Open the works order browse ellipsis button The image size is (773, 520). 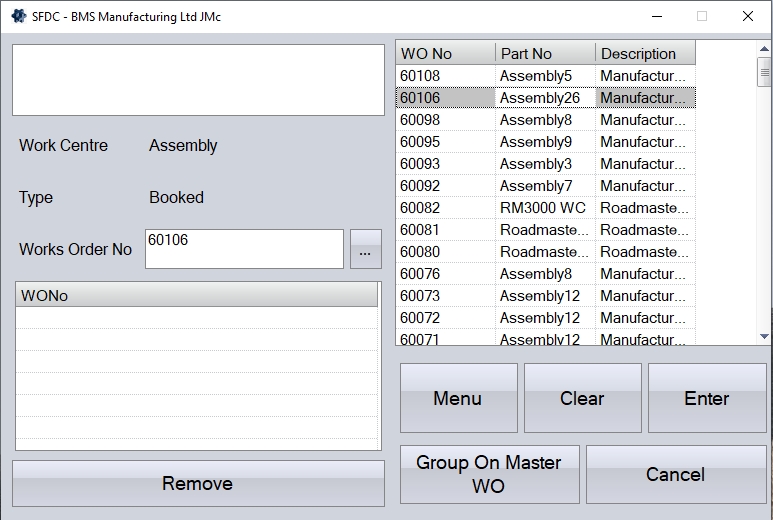(366, 249)
